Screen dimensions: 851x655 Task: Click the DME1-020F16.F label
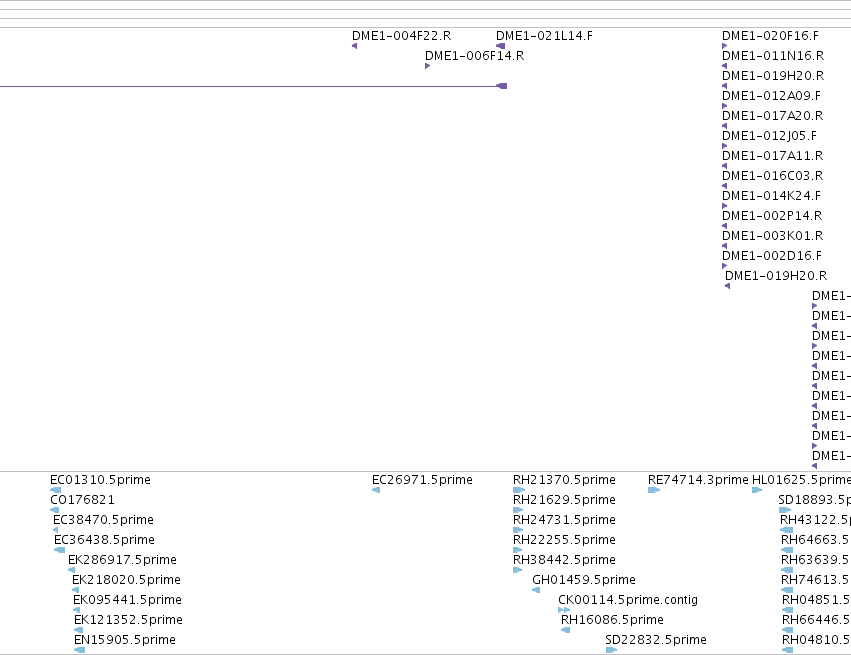point(770,36)
